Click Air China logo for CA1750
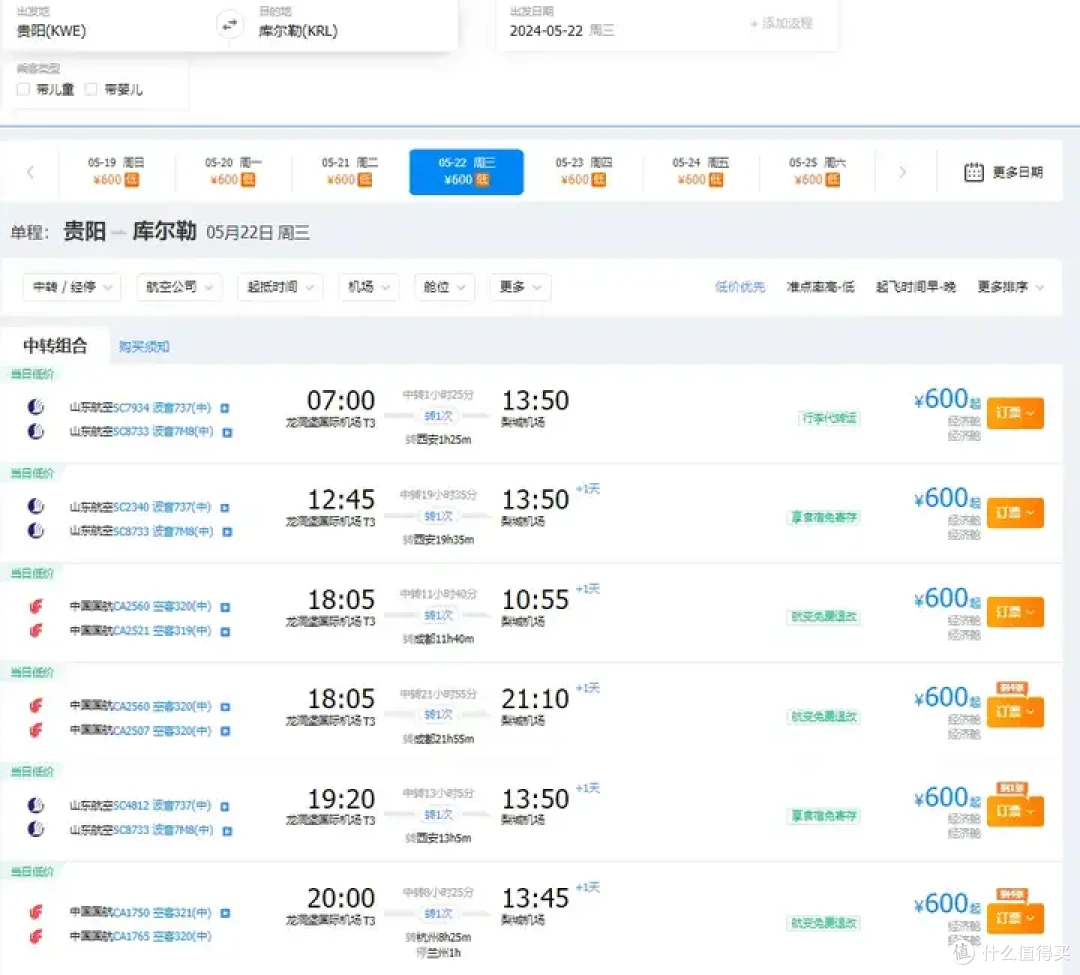The height and width of the screenshot is (975, 1080). (36, 912)
